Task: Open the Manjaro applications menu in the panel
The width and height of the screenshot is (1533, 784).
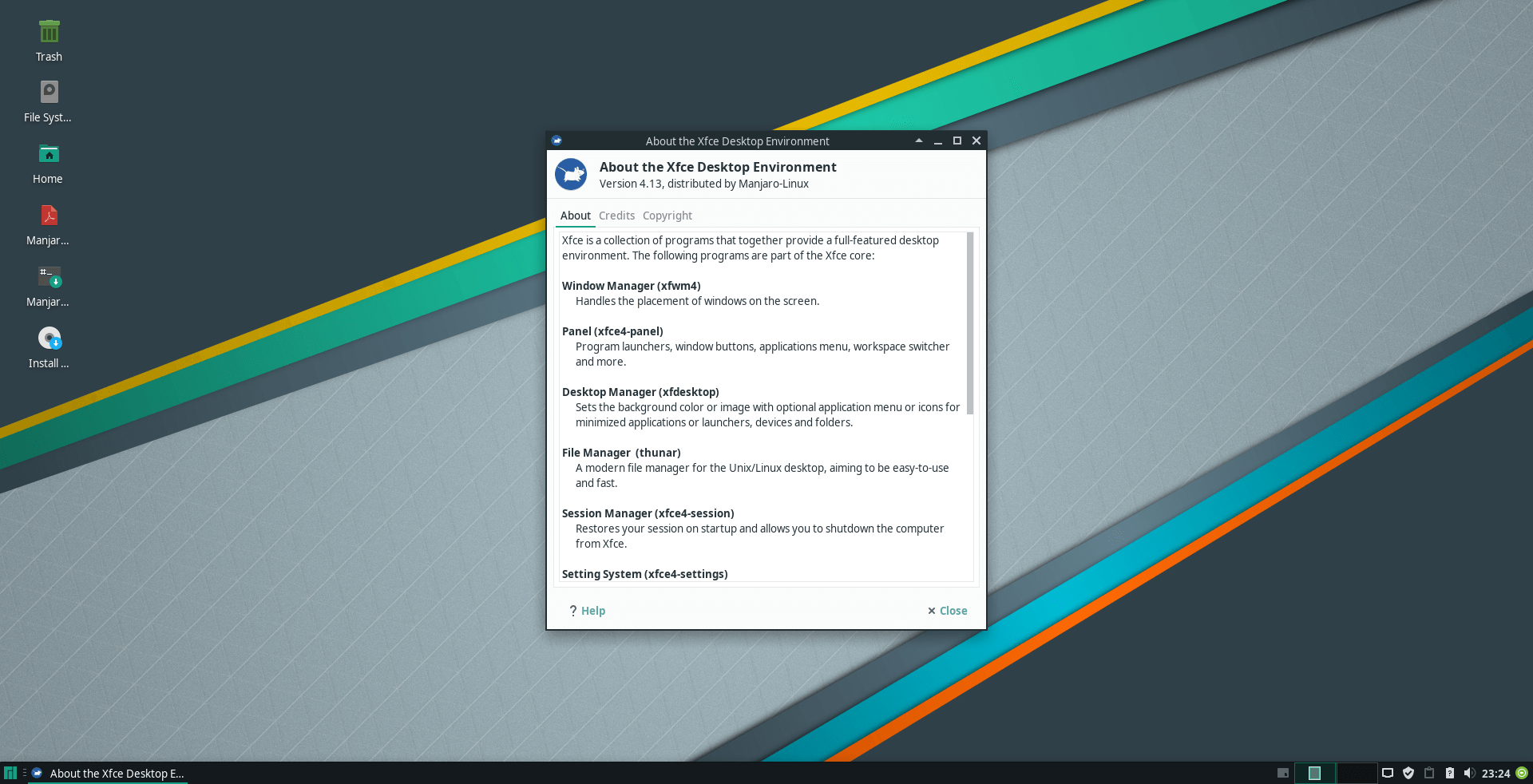Action: click(x=10, y=773)
